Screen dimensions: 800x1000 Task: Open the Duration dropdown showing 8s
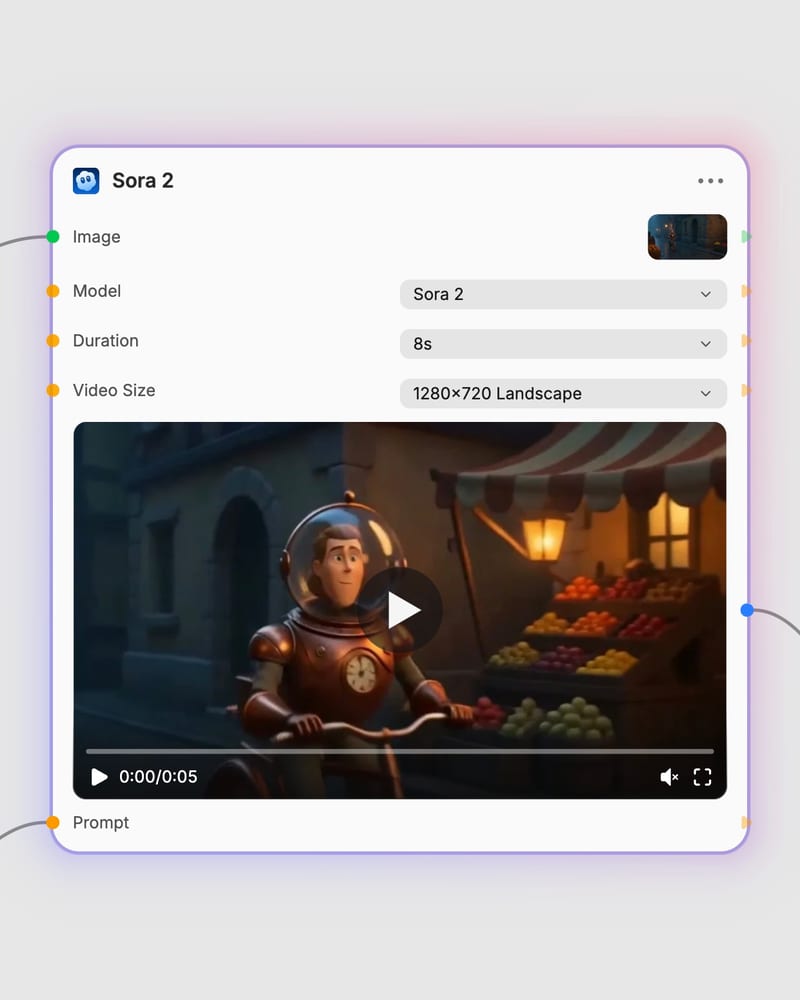[563, 344]
